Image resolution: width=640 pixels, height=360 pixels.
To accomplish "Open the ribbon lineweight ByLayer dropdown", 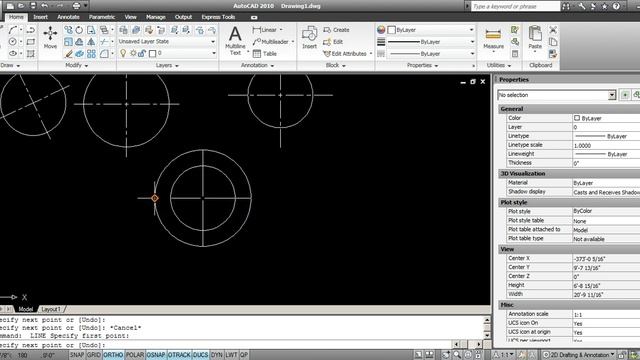I will [430, 42].
